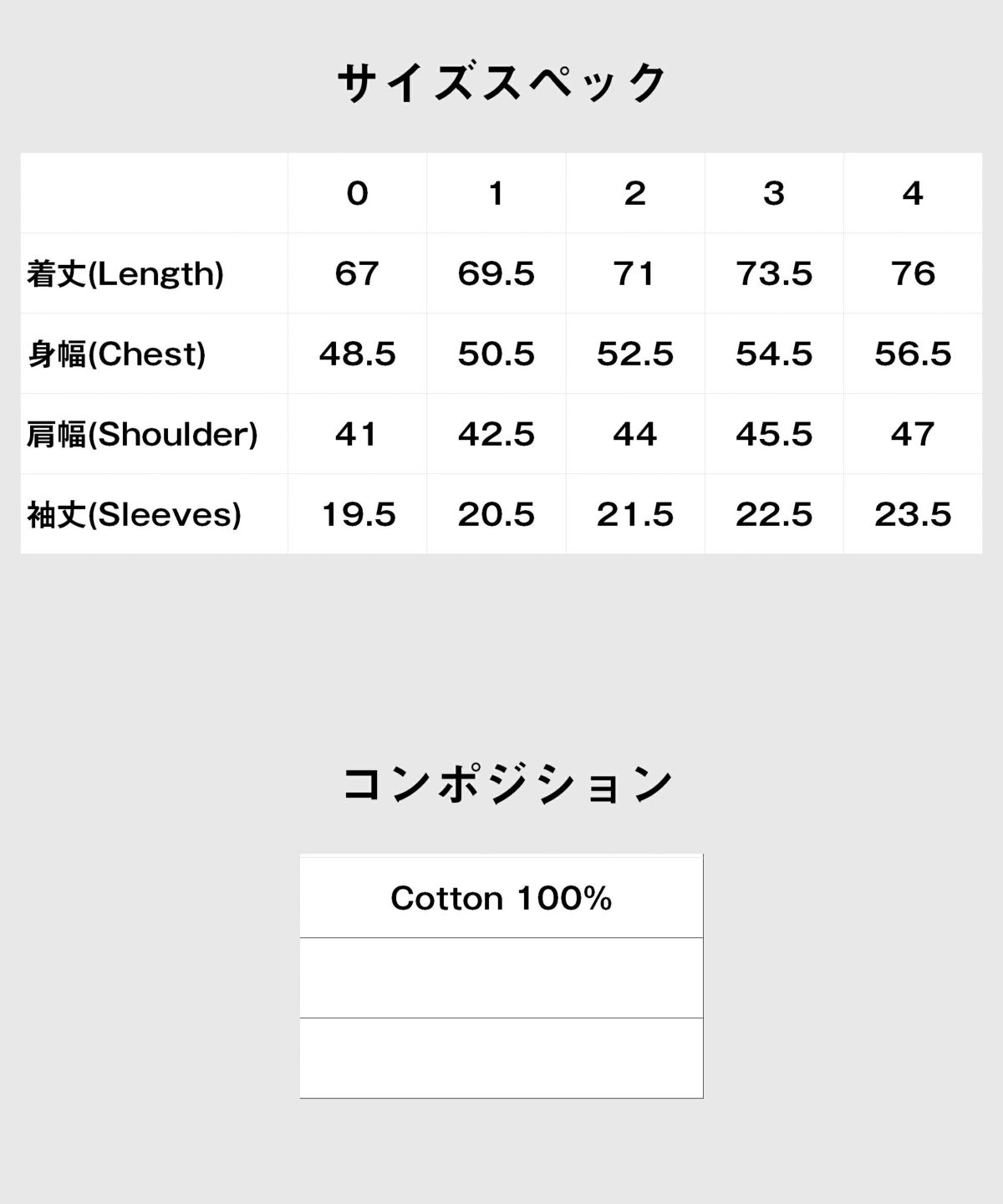Screen dimensions: 1003x1204
Task: Select the size 3 column header
Action: tap(774, 193)
